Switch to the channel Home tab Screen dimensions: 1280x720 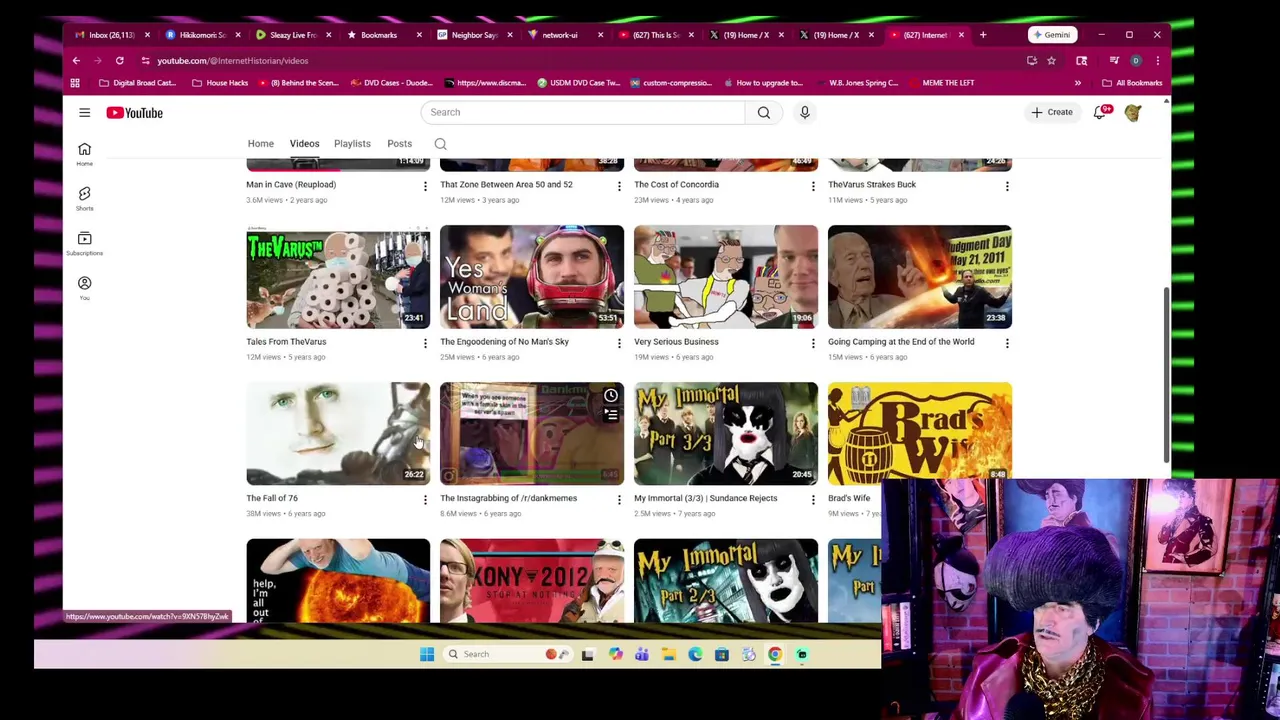[260, 144]
